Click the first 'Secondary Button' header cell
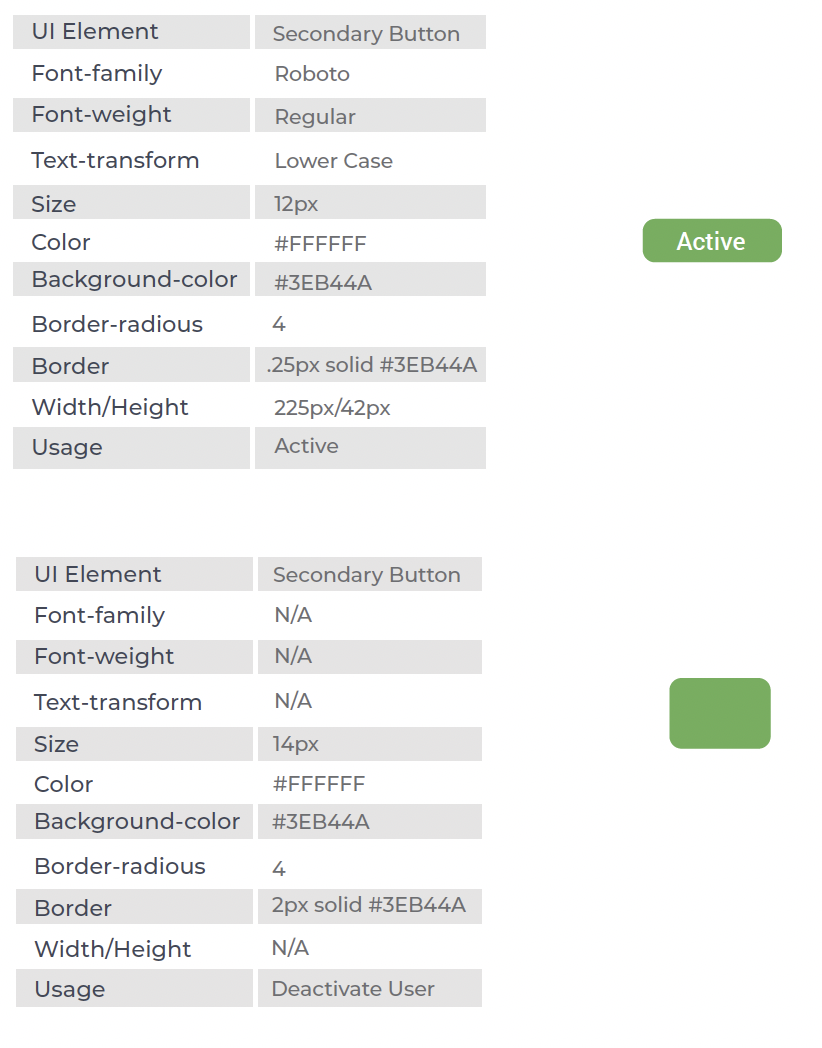822x1048 pixels. 366,34
